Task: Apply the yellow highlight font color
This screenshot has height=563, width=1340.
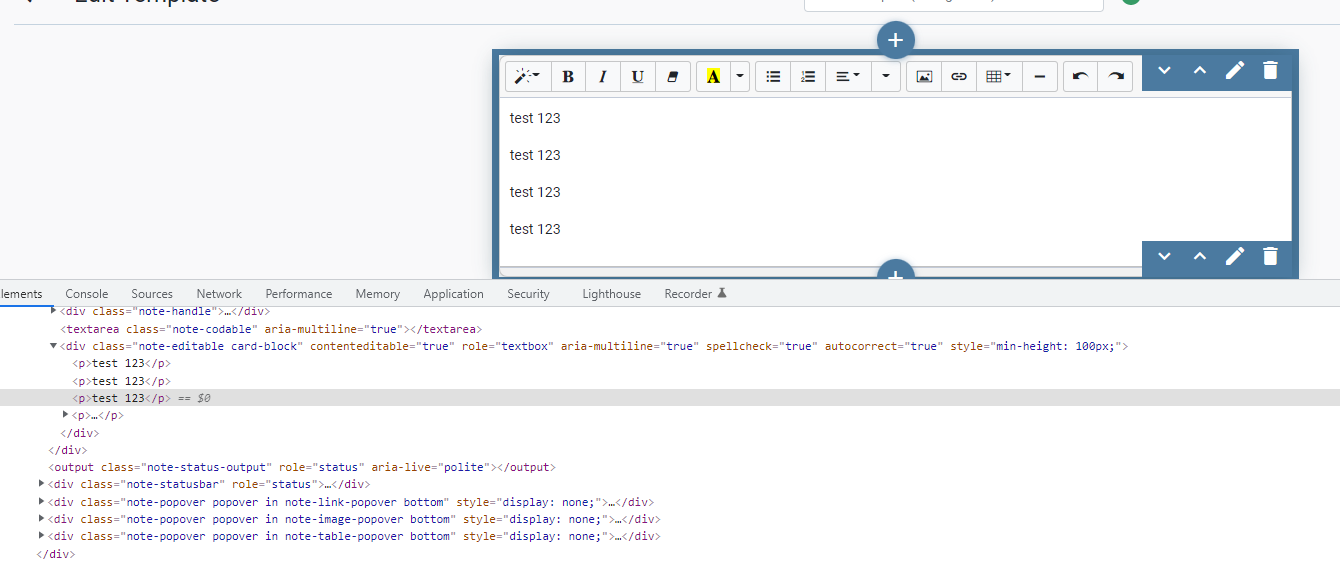Action: point(713,76)
